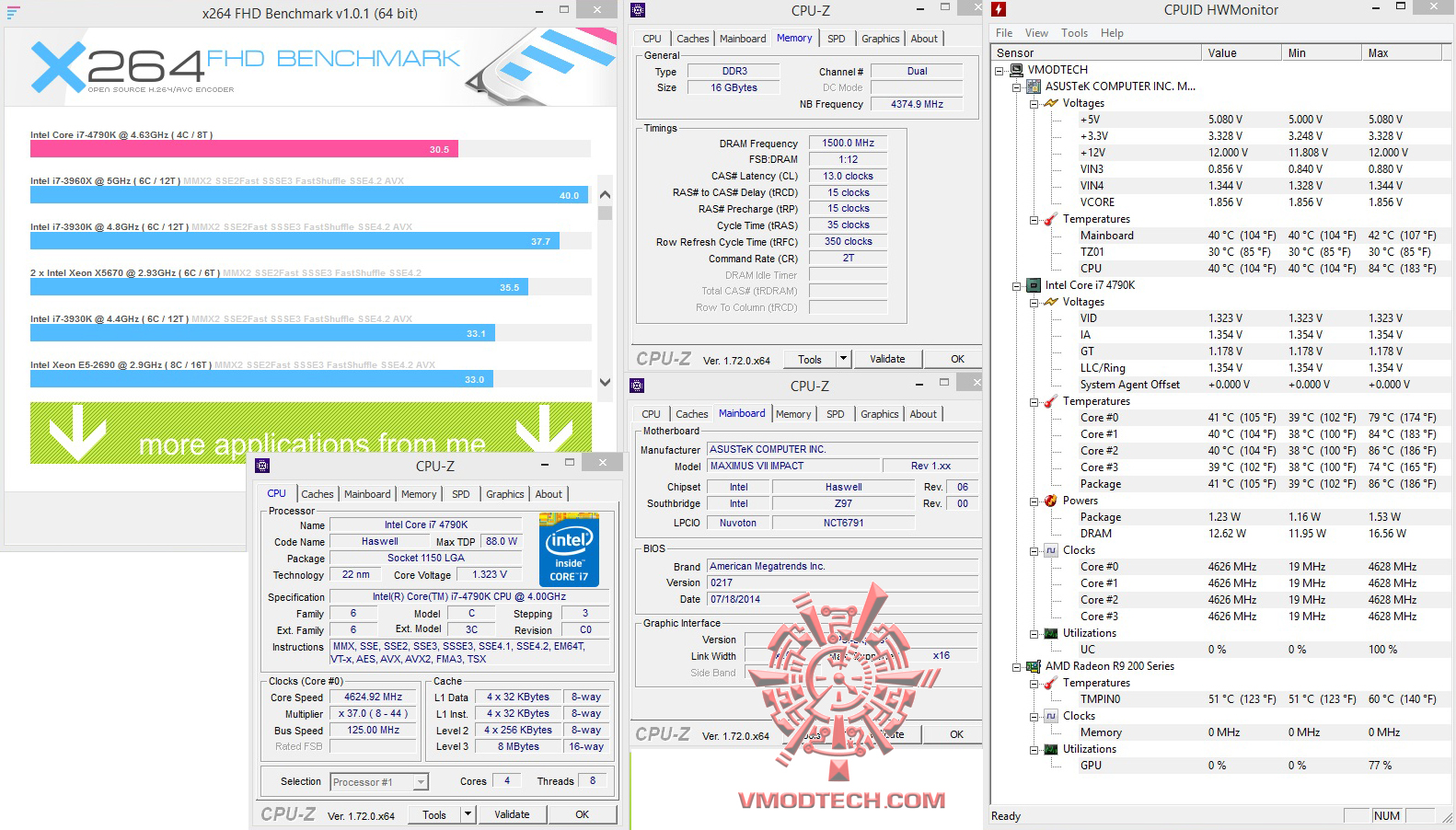Select CPU tab in CPU-Z Memory window
1456x830 pixels.
tap(652, 39)
